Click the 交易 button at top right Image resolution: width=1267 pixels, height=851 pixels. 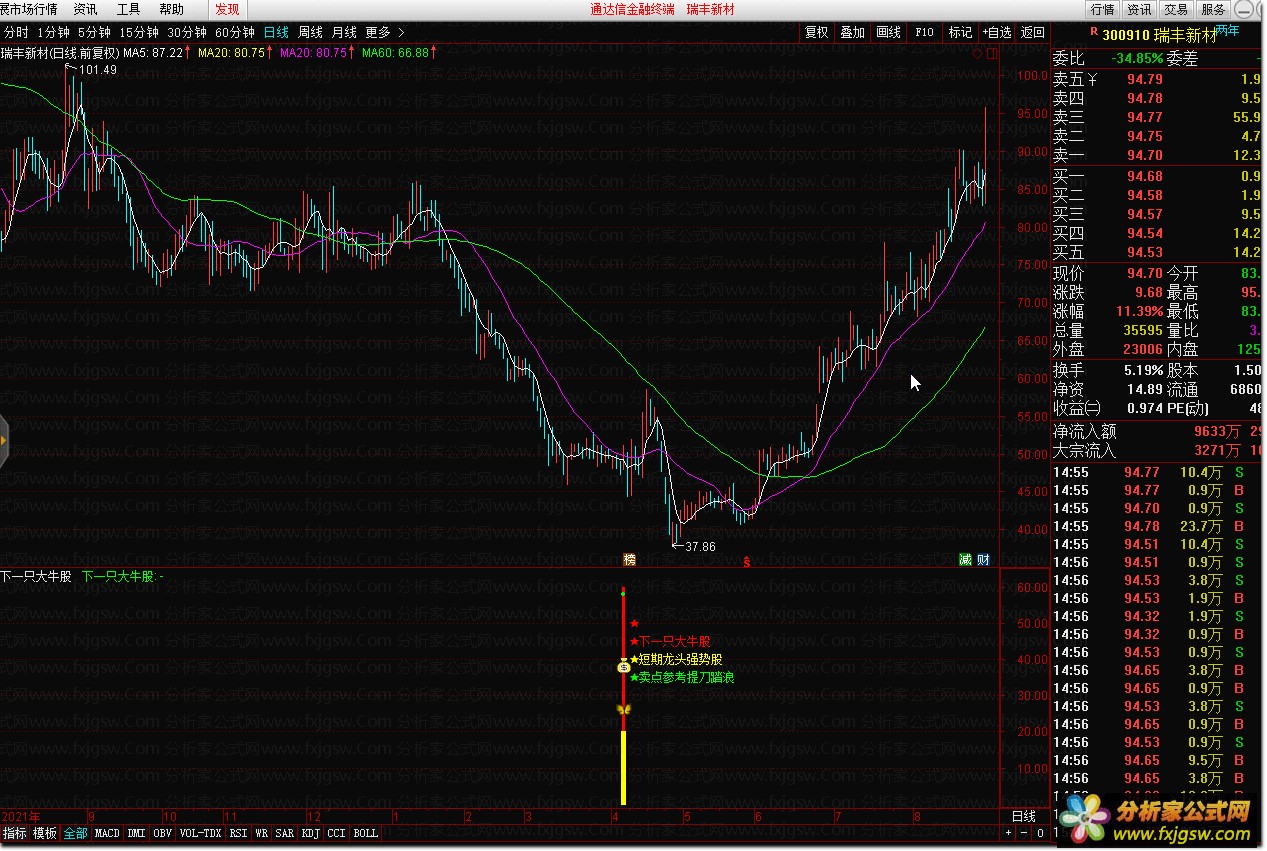(1176, 9)
